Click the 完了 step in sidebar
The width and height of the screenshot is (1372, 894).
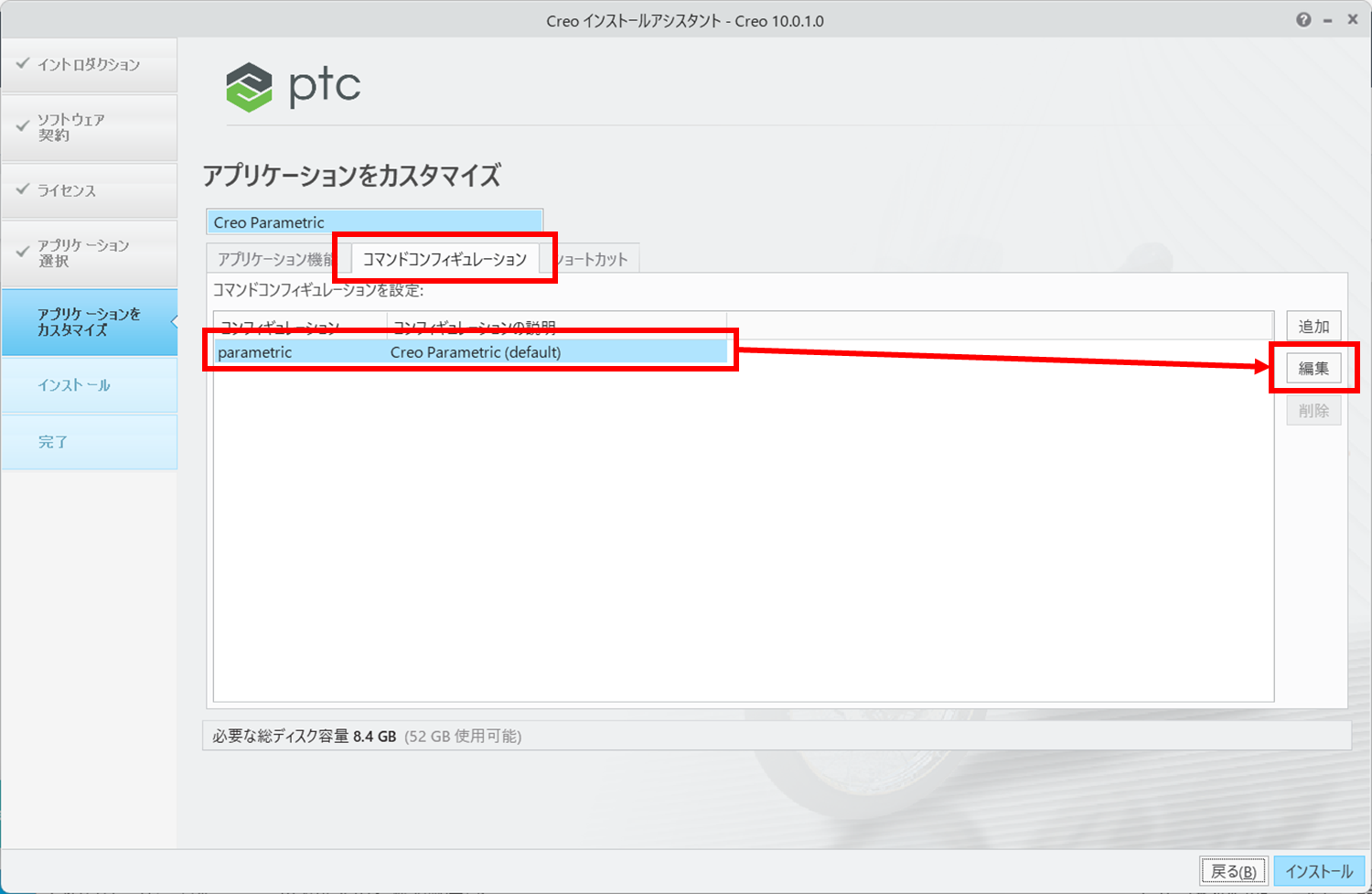click(89, 442)
